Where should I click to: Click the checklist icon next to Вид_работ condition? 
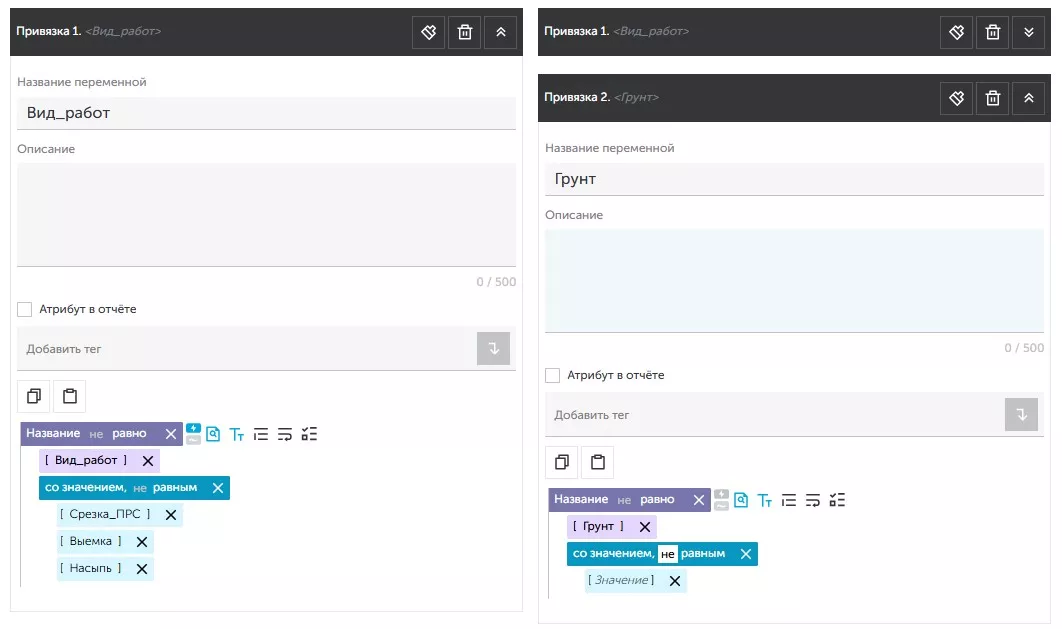(x=309, y=434)
